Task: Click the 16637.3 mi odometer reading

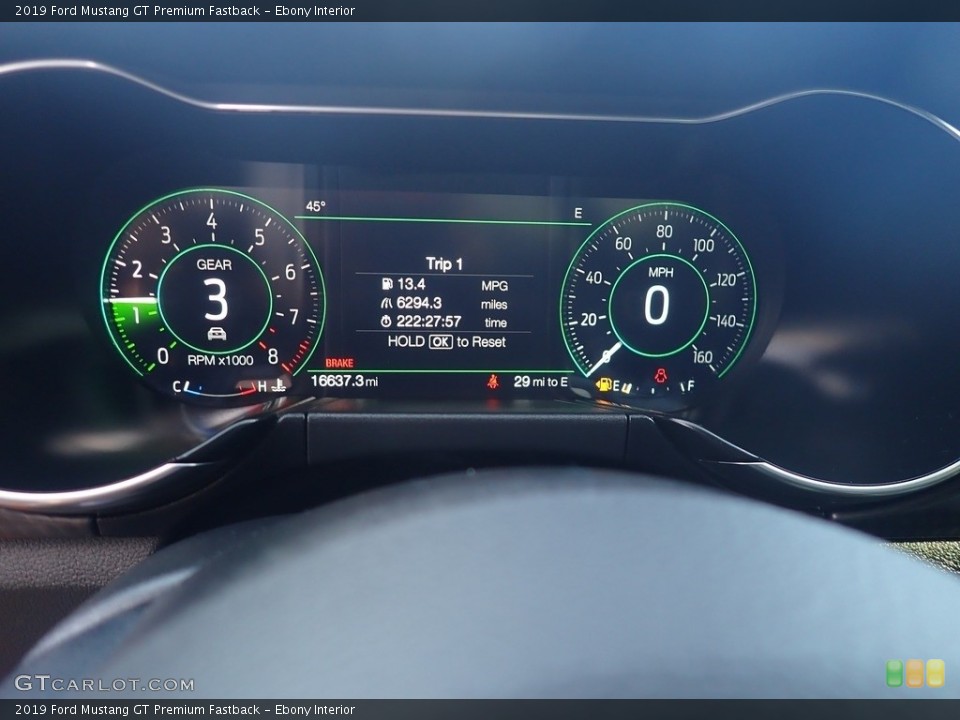Action: coord(344,381)
